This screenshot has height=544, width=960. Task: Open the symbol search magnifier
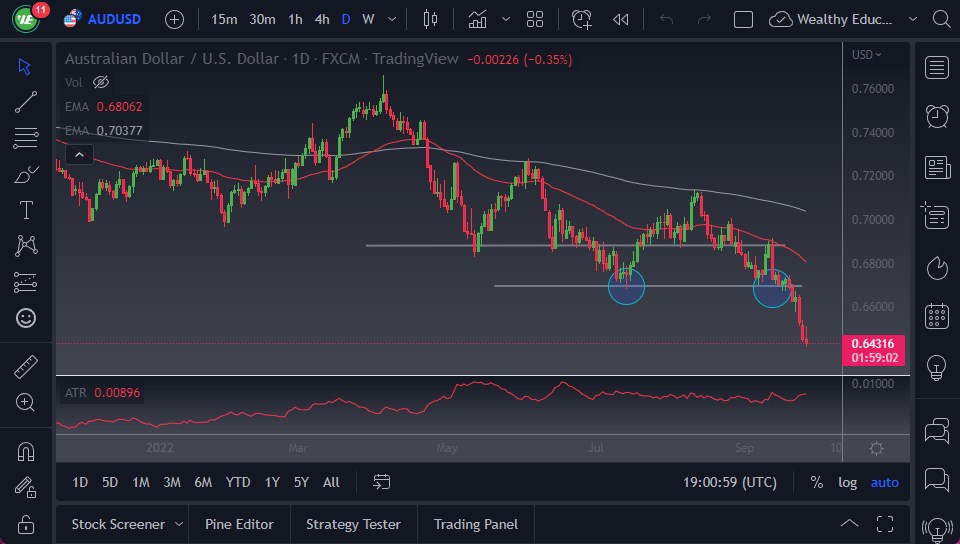pyautogui.click(x=939, y=19)
